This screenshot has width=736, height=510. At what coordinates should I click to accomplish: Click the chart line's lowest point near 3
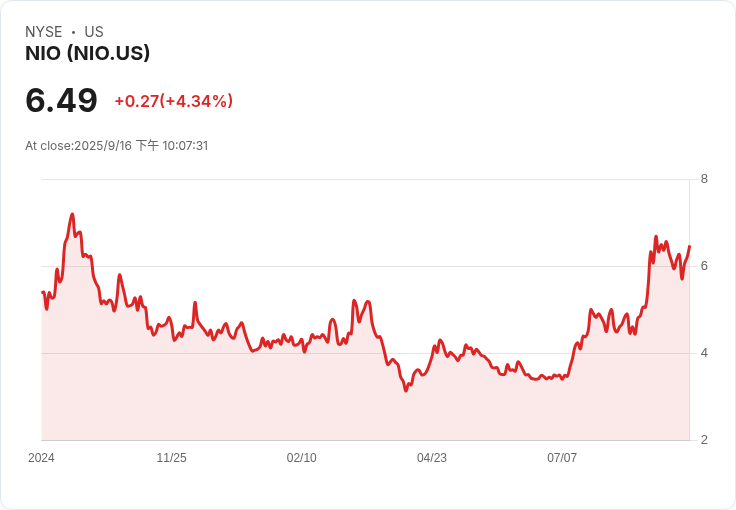click(x=405, y=390)
